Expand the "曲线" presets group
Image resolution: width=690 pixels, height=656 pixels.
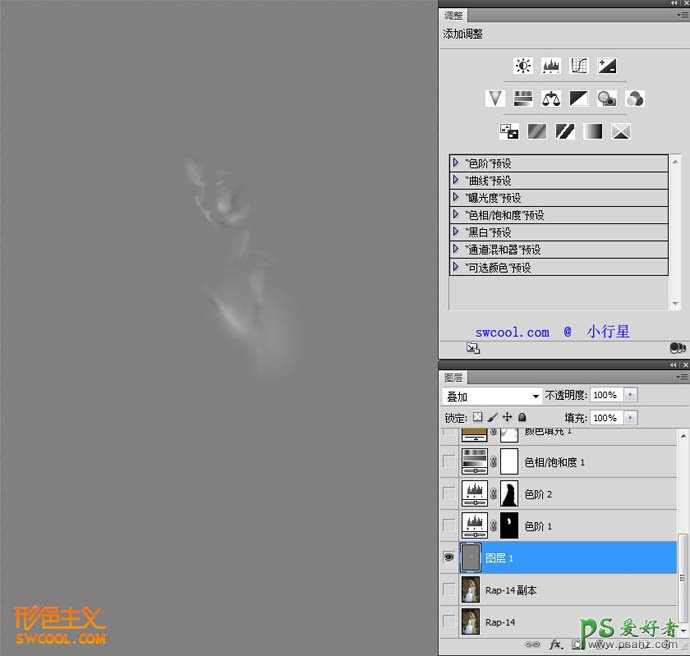(456, 180)
